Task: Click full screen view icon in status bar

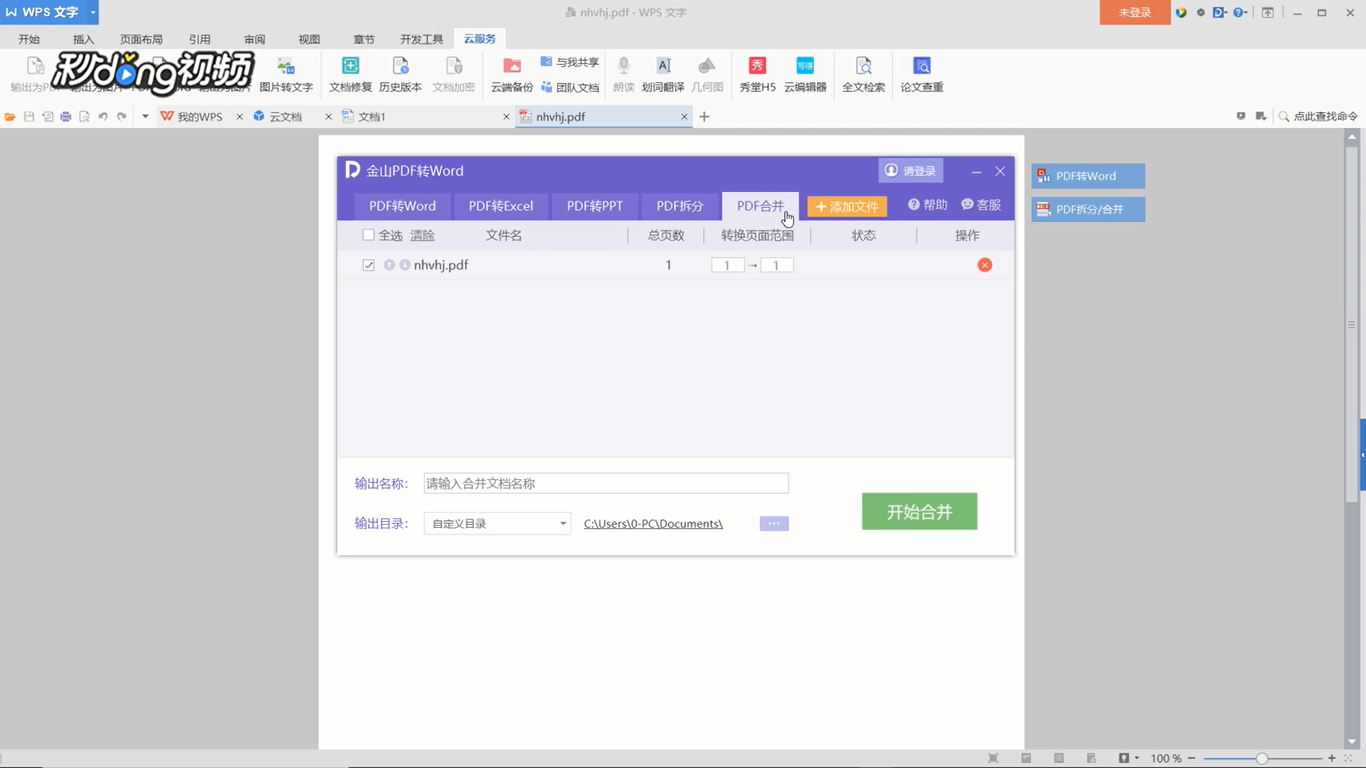Action: (993, 758)
